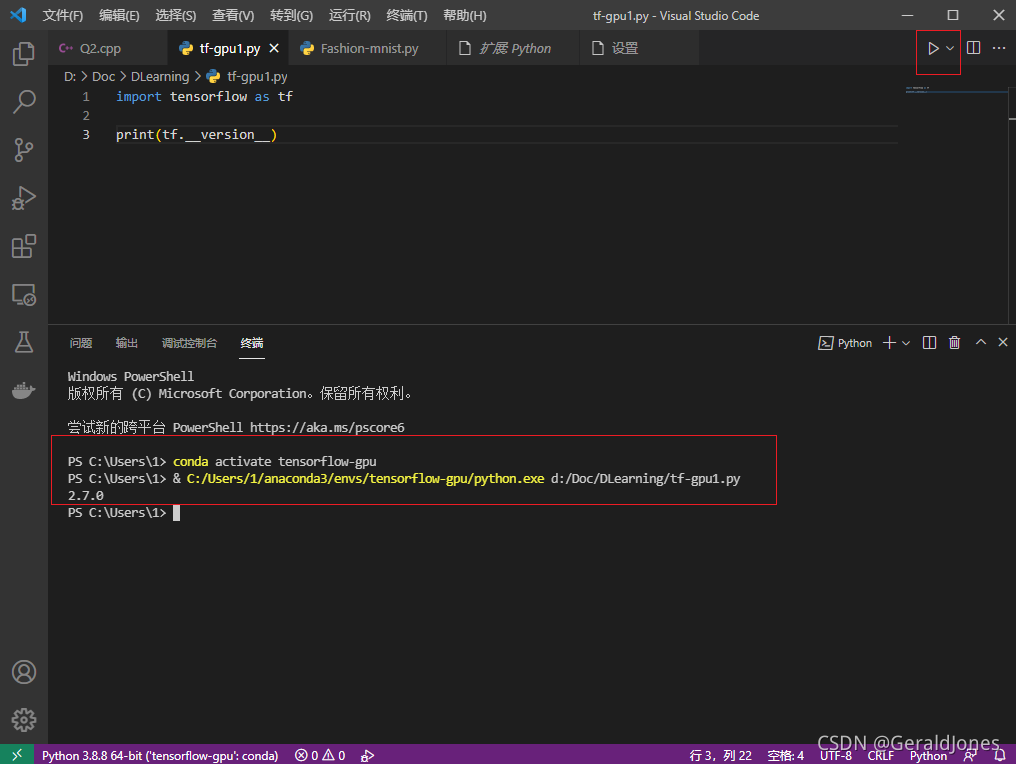Open the aka.ms/pscore6 link in terminal
This screenshot has width=1016, height=764.
[x=327, y=428]
